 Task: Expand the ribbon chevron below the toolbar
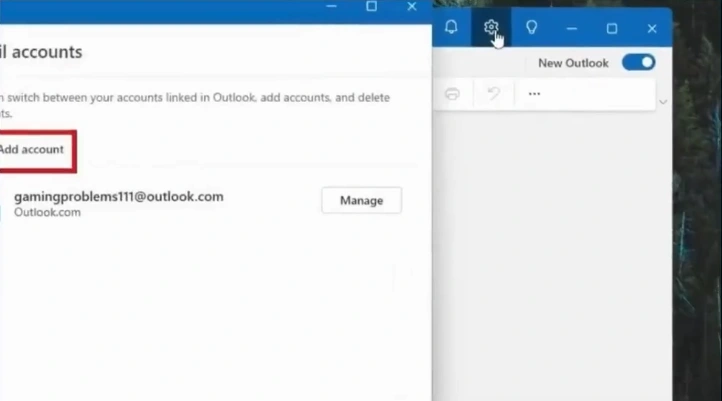[x=663, y=102]
